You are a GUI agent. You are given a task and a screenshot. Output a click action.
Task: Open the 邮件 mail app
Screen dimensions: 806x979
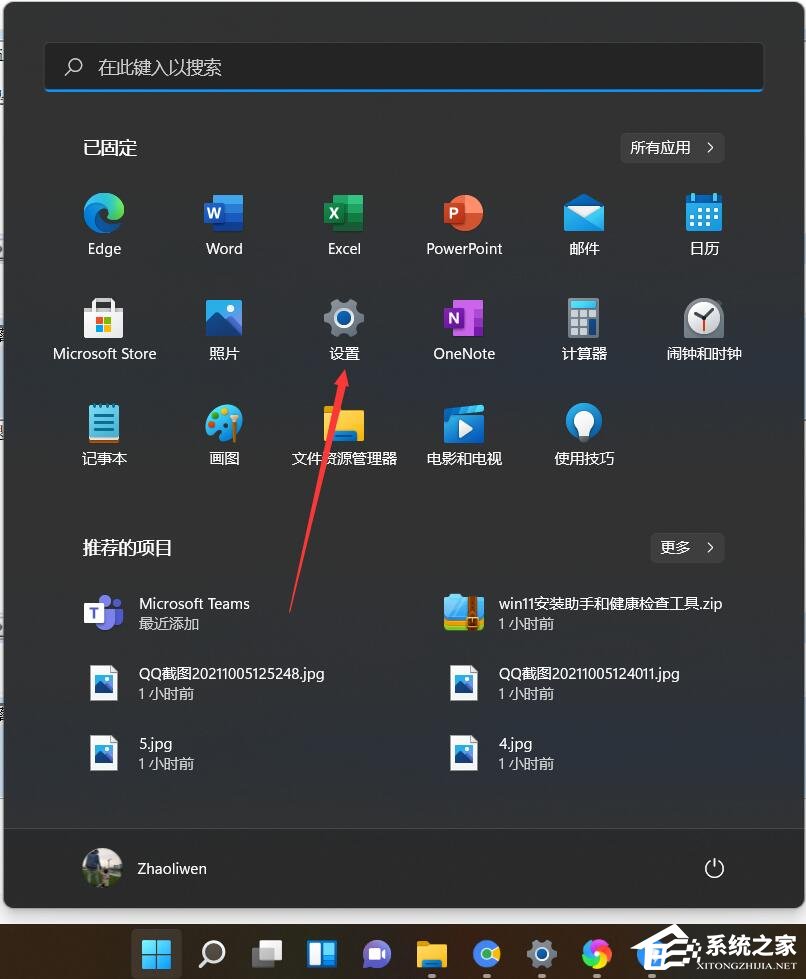584,223
